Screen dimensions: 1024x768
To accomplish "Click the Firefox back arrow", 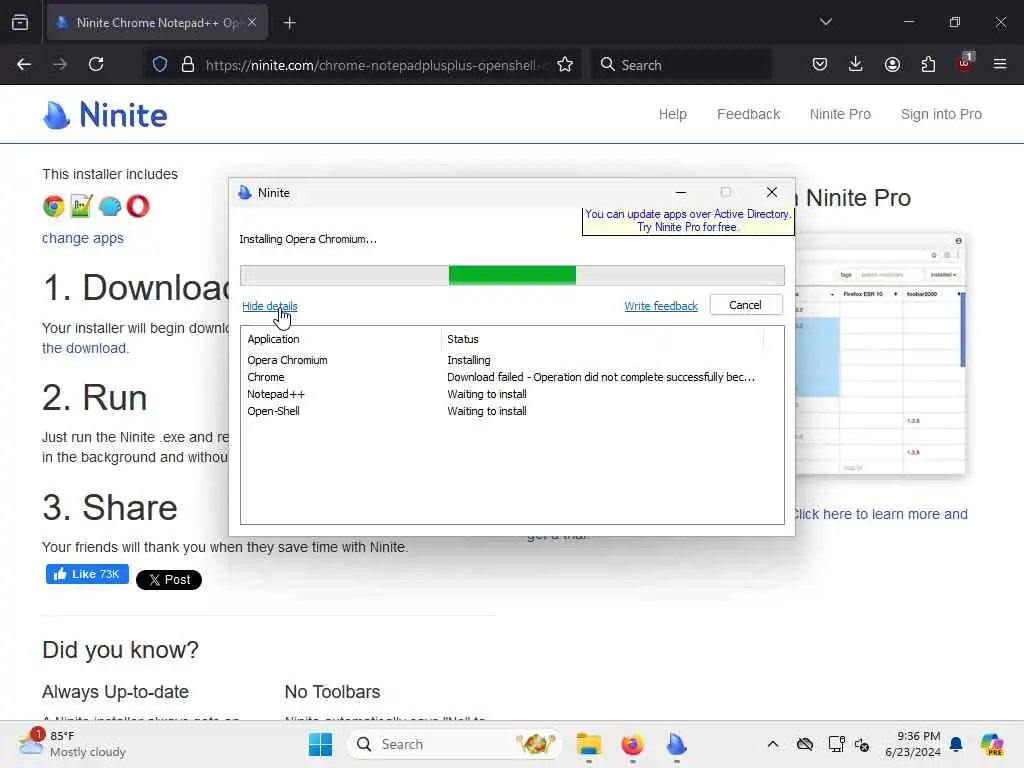I will [x=24, y=64].
